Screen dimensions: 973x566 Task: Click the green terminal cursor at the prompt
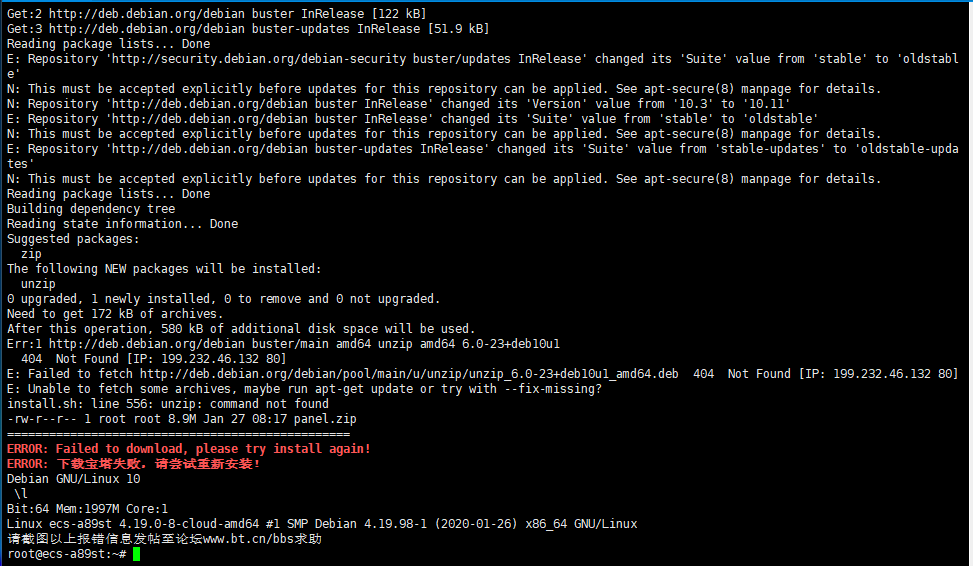137,554
